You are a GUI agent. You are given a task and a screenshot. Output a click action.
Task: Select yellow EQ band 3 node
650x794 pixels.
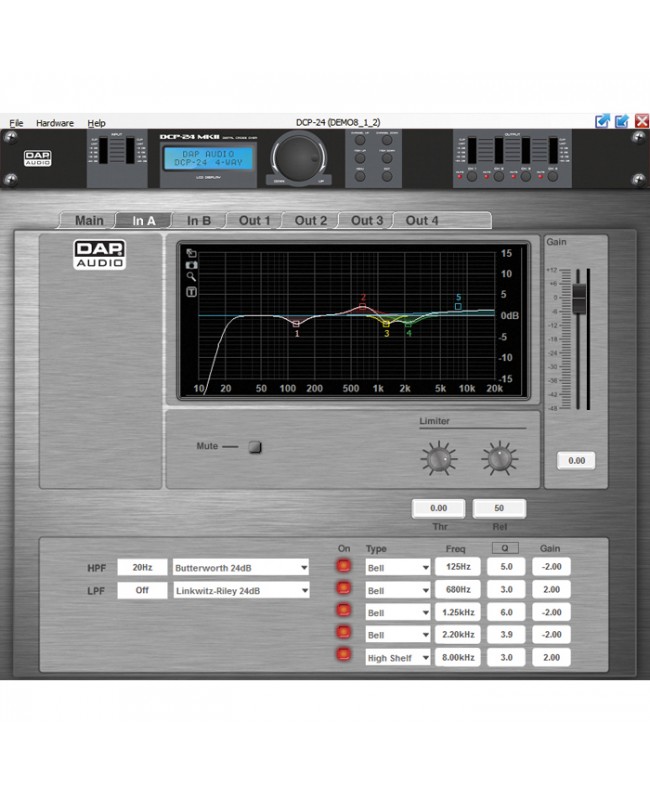tap(386, 324)
